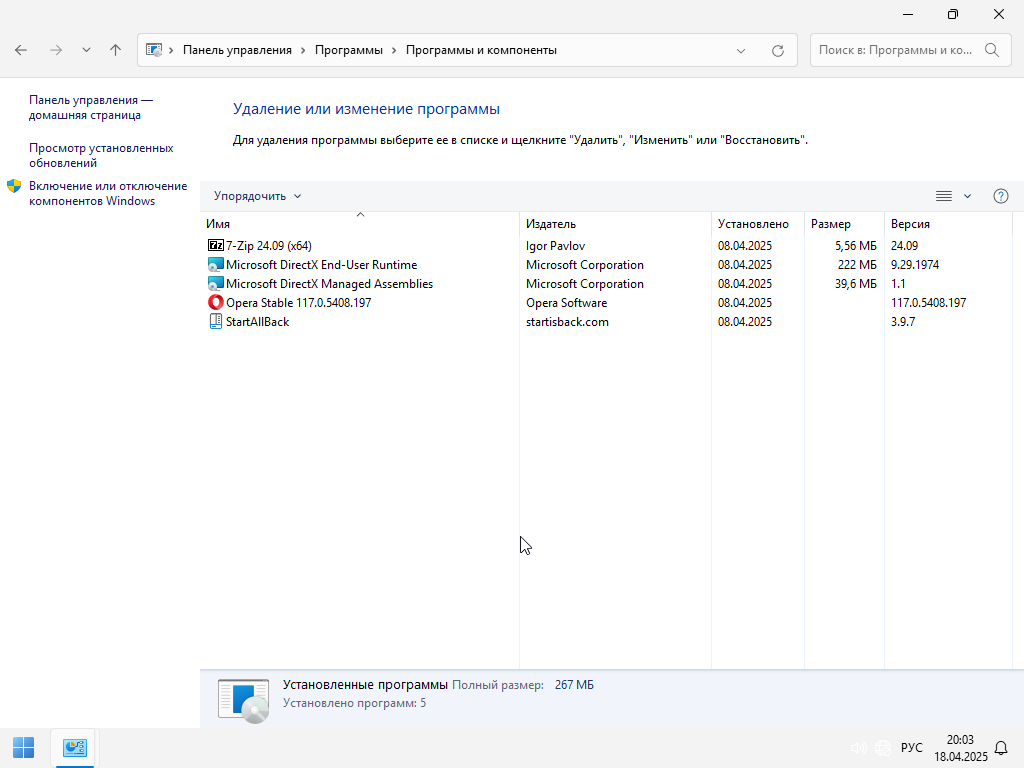Open the notifications bell in the tray
Viewport: 1024px width, 768px height.
click(x=1001, y=748)
